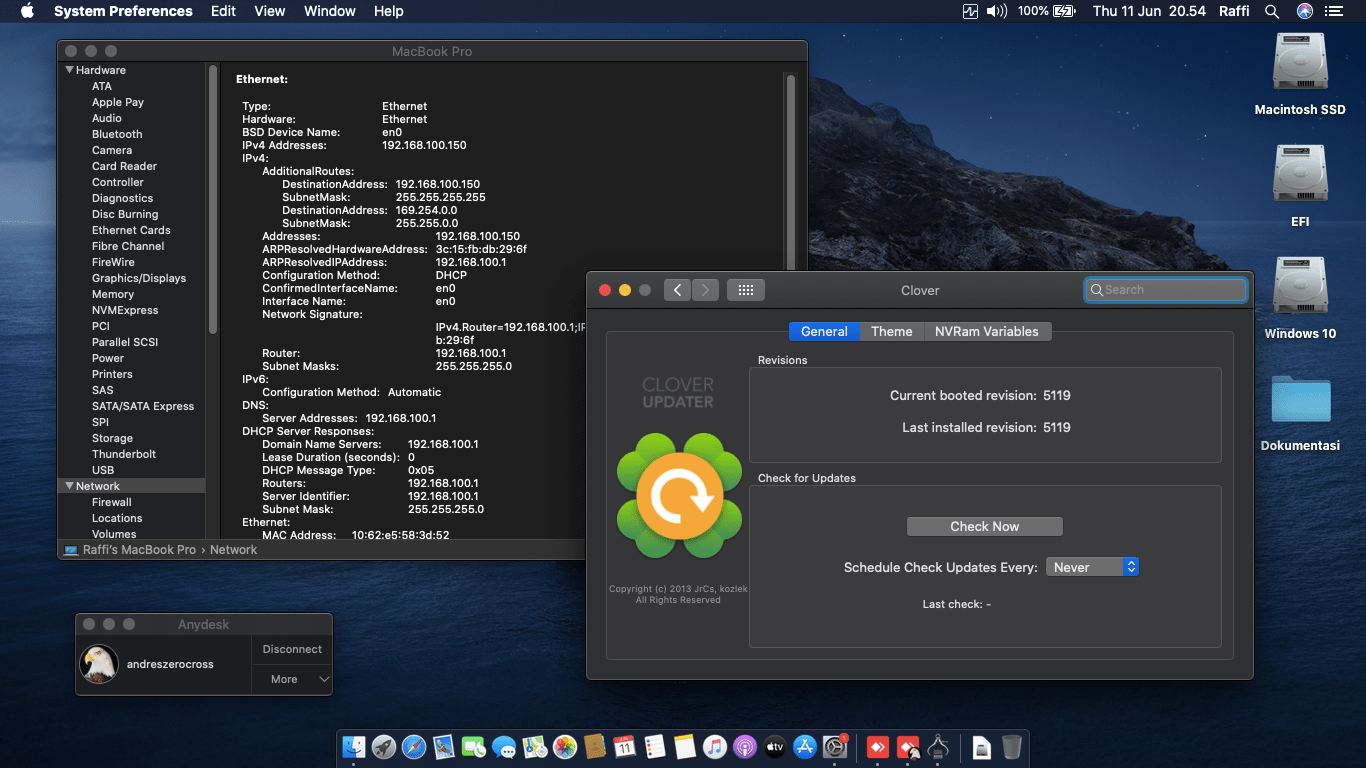The width and height of the screenshot is (1366, 768).
Task: Click forward arrow in Clover toolbar
Action: (x=705, y=290)
